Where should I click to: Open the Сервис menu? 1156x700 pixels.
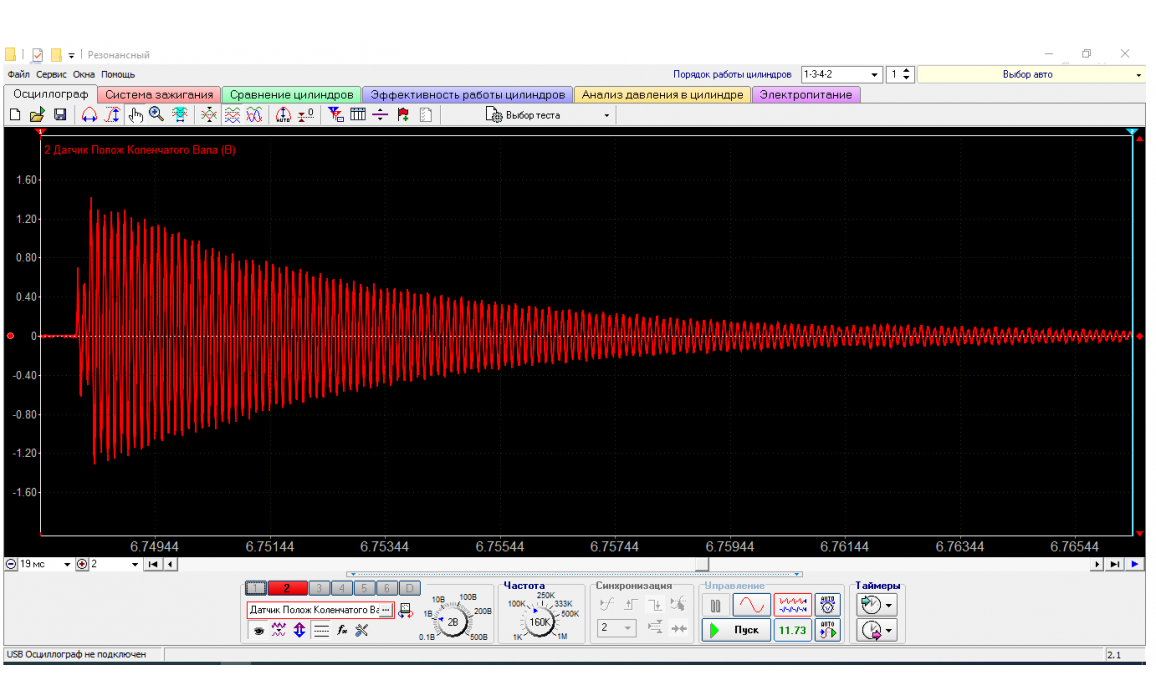pos(52,74)
